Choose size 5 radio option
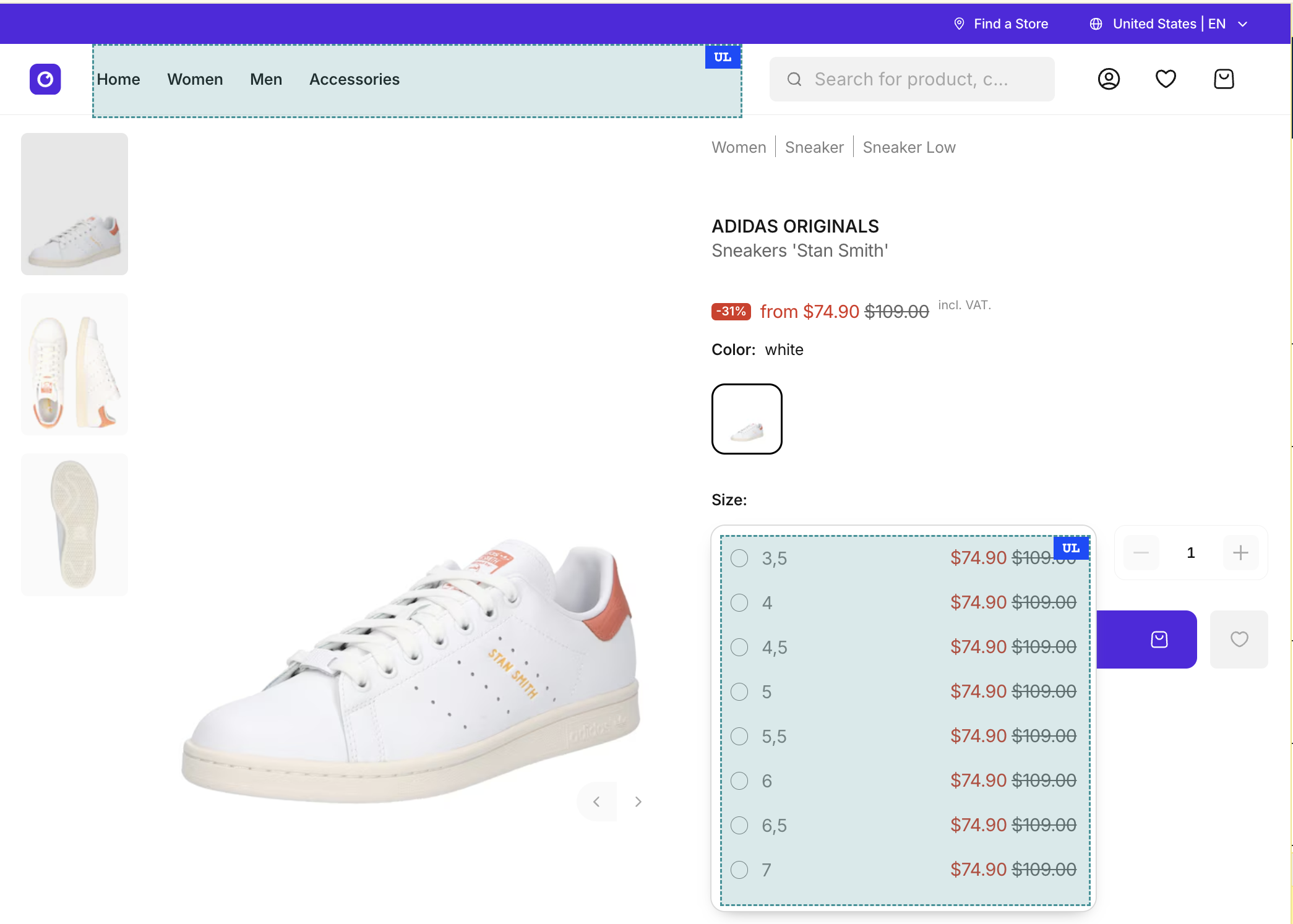The height and width of the screenshot is (924, 1293). coord(739,692)
